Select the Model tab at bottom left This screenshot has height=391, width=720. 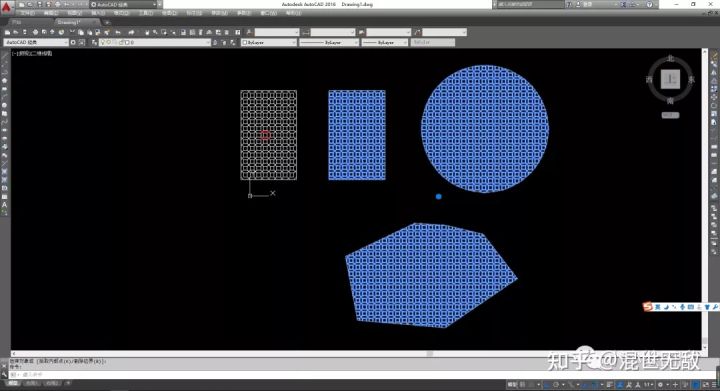13,383
